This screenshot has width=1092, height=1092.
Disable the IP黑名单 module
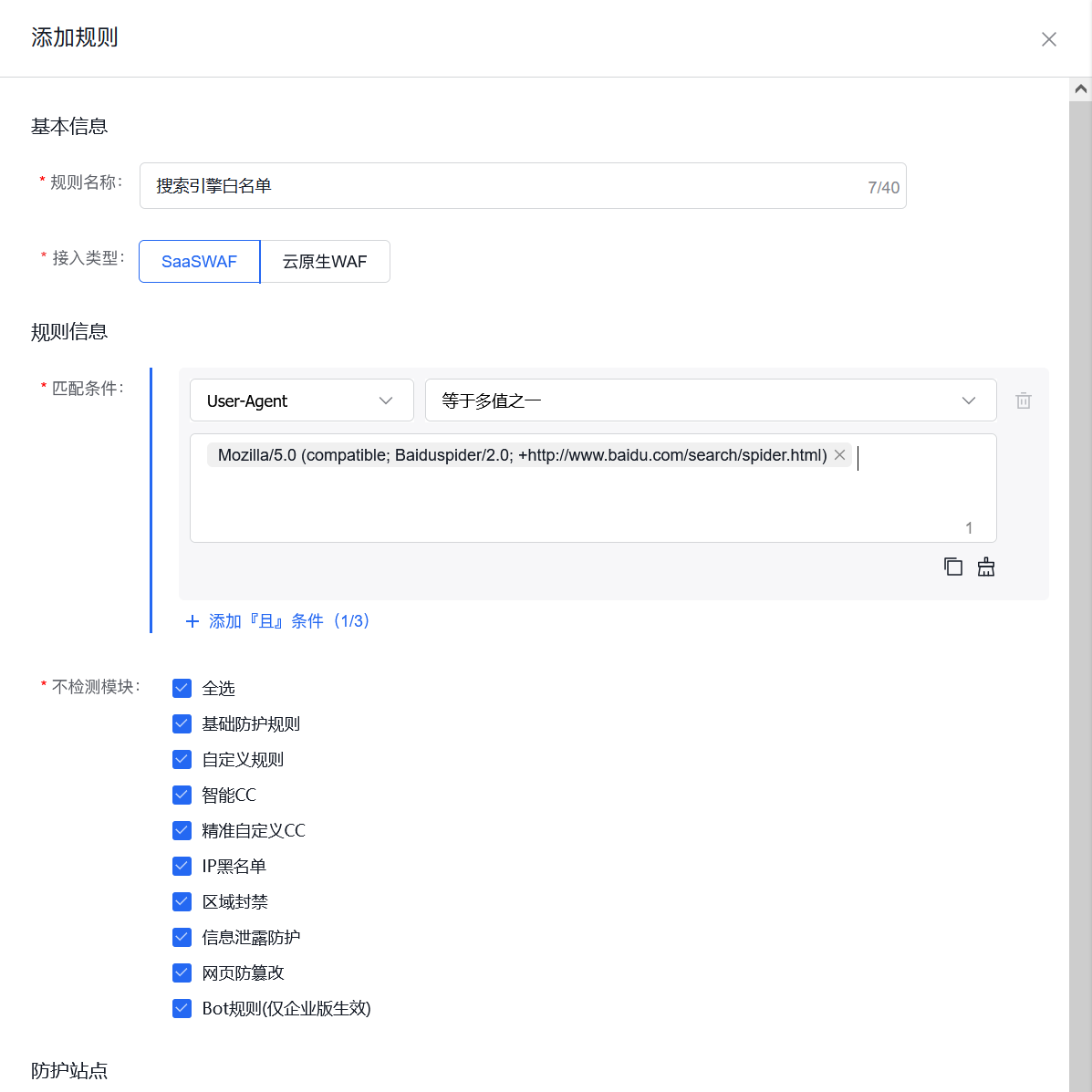pyautogui.click(x=182, y=866)
